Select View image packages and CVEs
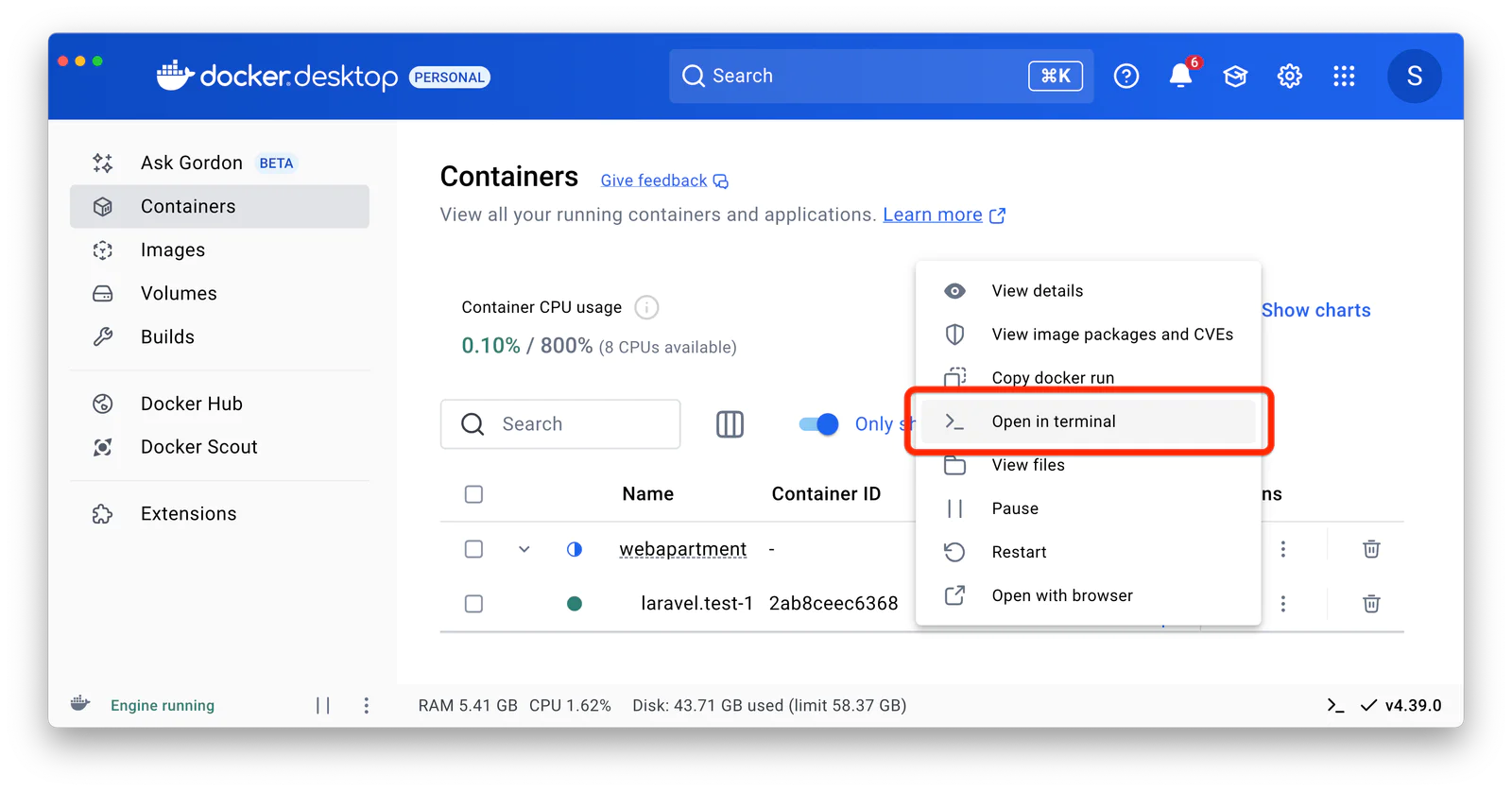The height and width of the screenshot is (791, 1512). (x=1088, y=335)
